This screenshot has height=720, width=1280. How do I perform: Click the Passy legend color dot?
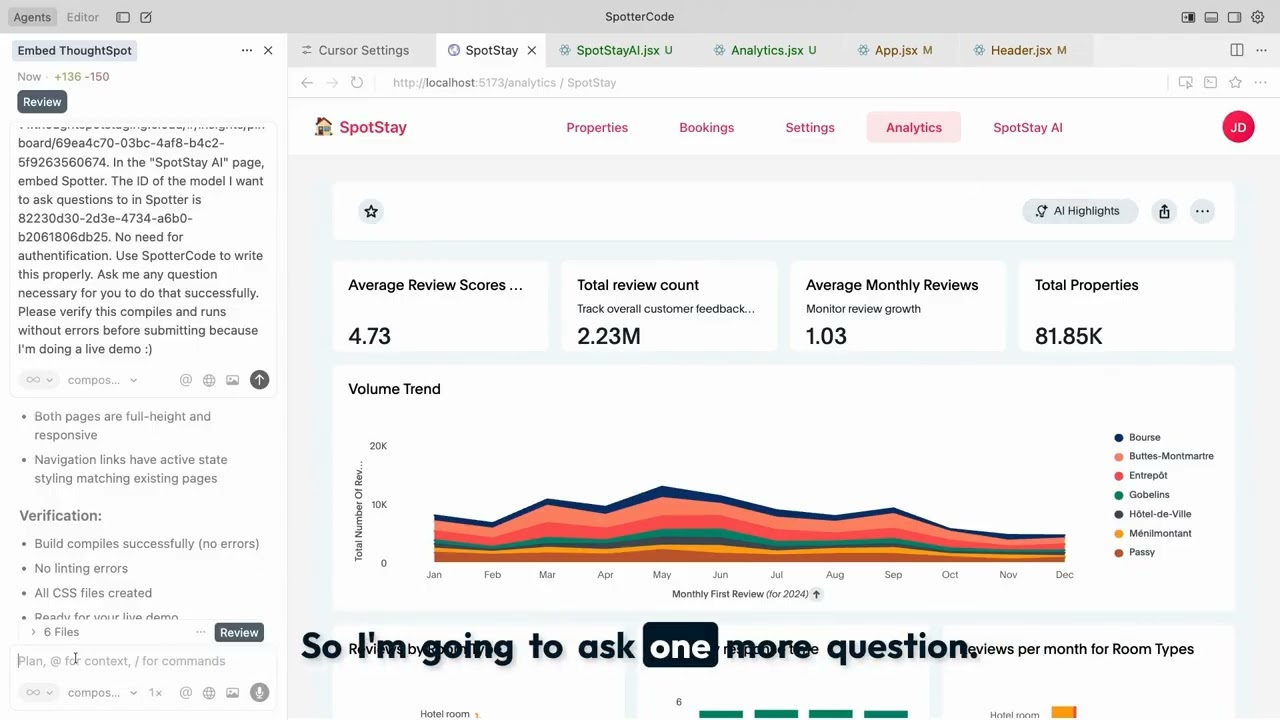coord(1119,552)
